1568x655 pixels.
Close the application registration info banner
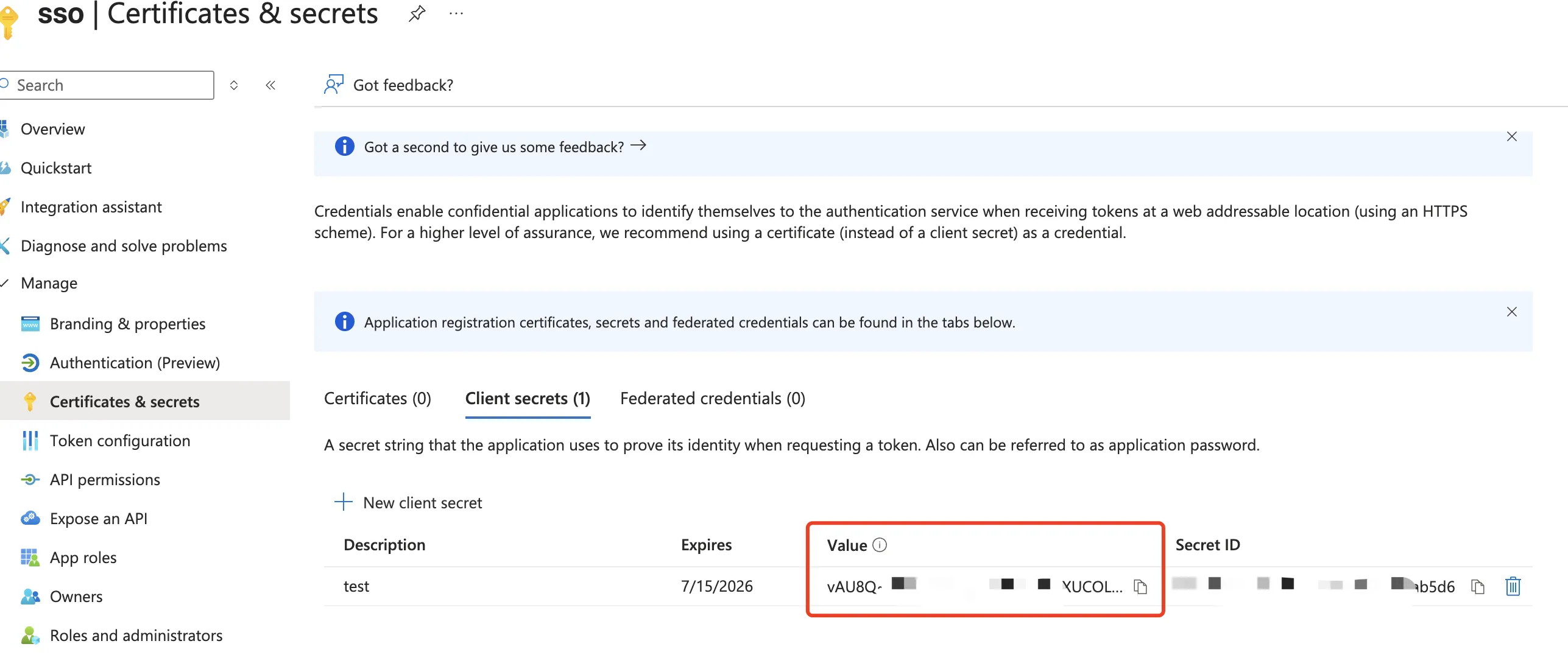[1511, 312]
